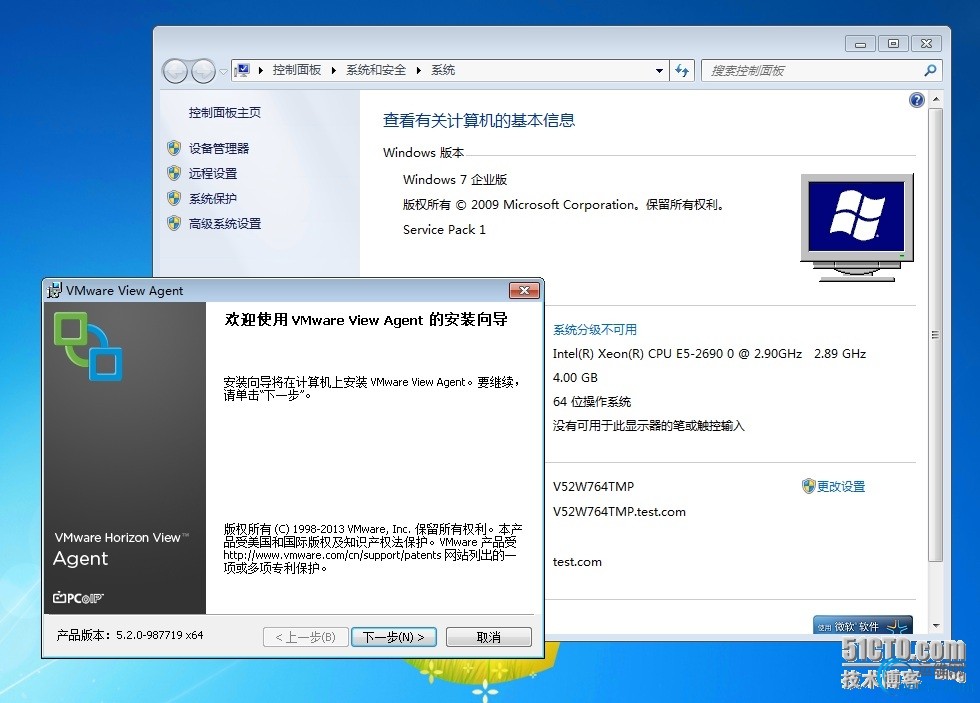Expand arrow after 控制面板 breadcrumb
Viewport: 980px width, 703px height.
pyautogui.click(x=334, y=71)
